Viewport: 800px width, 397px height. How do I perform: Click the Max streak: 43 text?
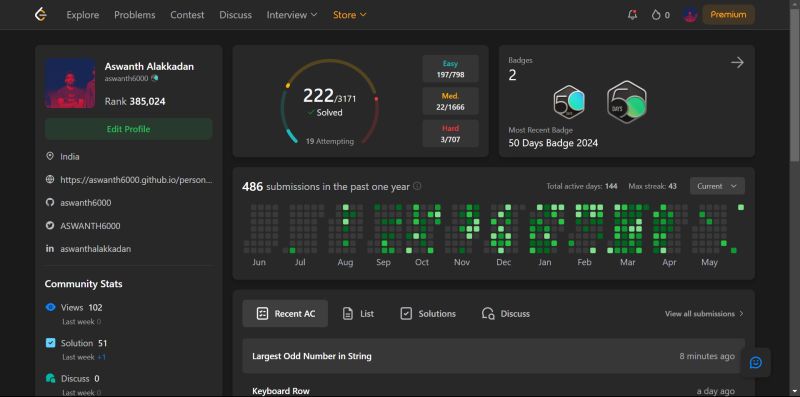[x=653, y=186]
